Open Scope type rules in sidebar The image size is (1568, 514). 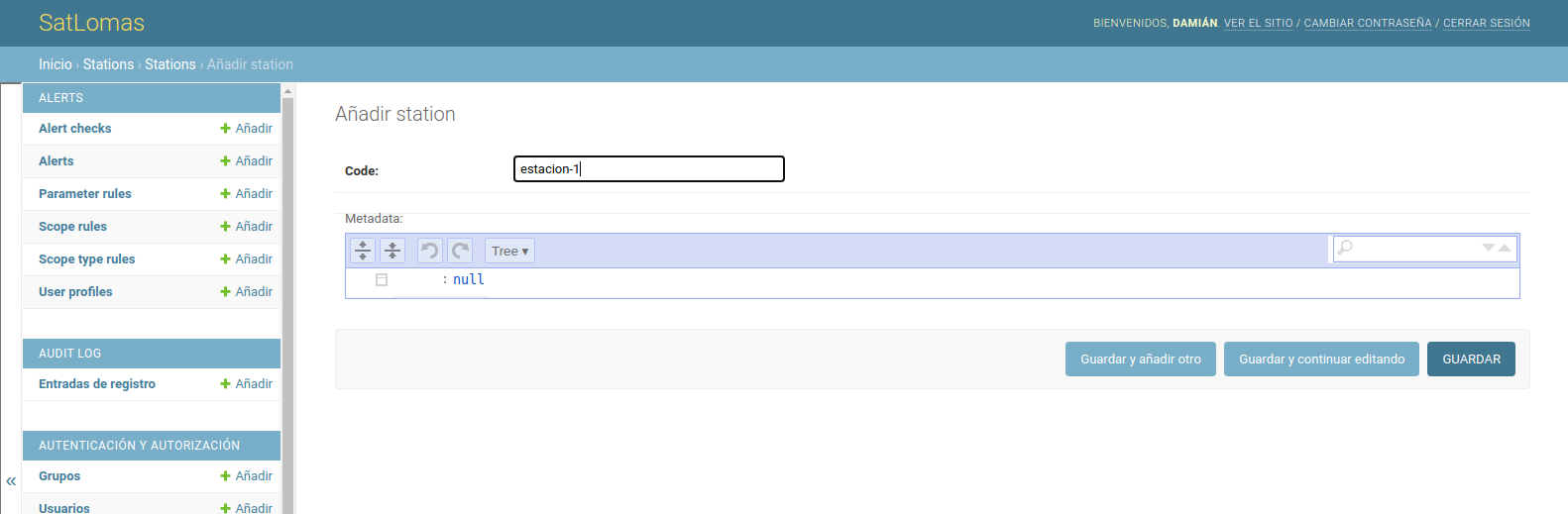[x=87, y=259]
